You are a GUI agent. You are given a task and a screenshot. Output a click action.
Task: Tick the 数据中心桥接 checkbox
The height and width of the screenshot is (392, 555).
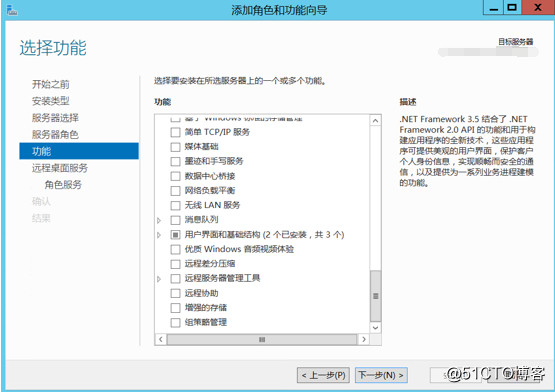click(x=175, y=176)
